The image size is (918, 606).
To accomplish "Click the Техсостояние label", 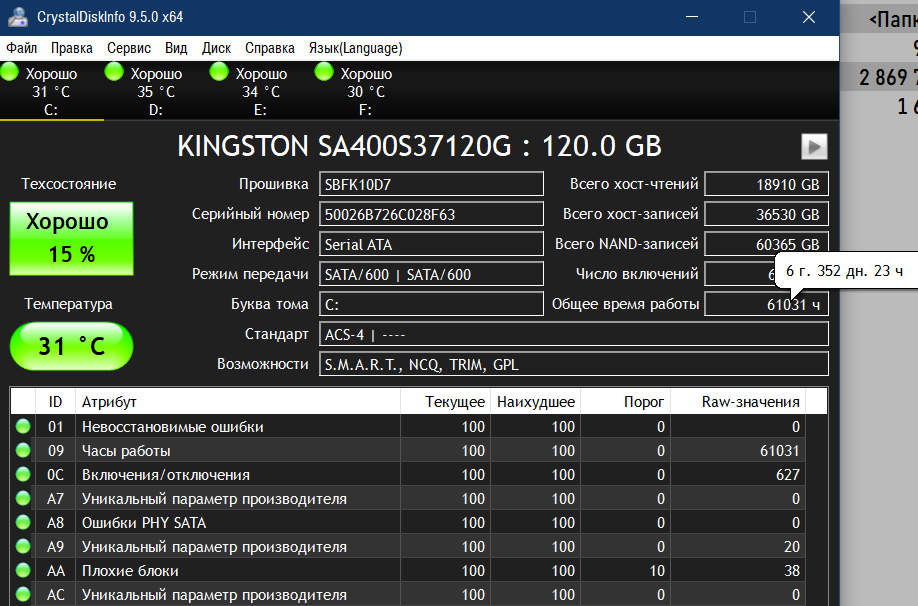I will (68, 184).
